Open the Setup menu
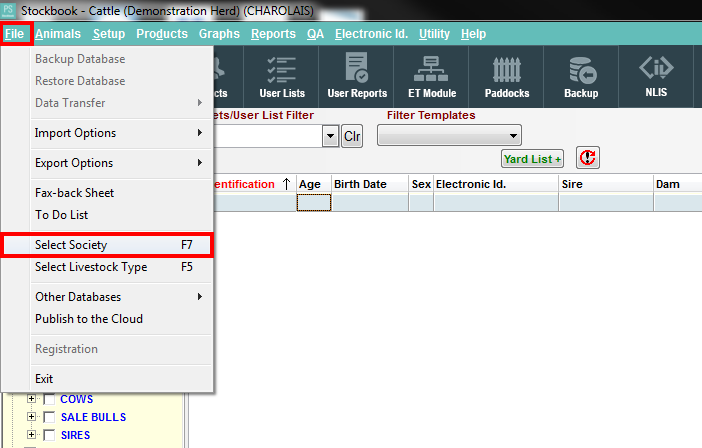702x448 pixels. (109, 34)
